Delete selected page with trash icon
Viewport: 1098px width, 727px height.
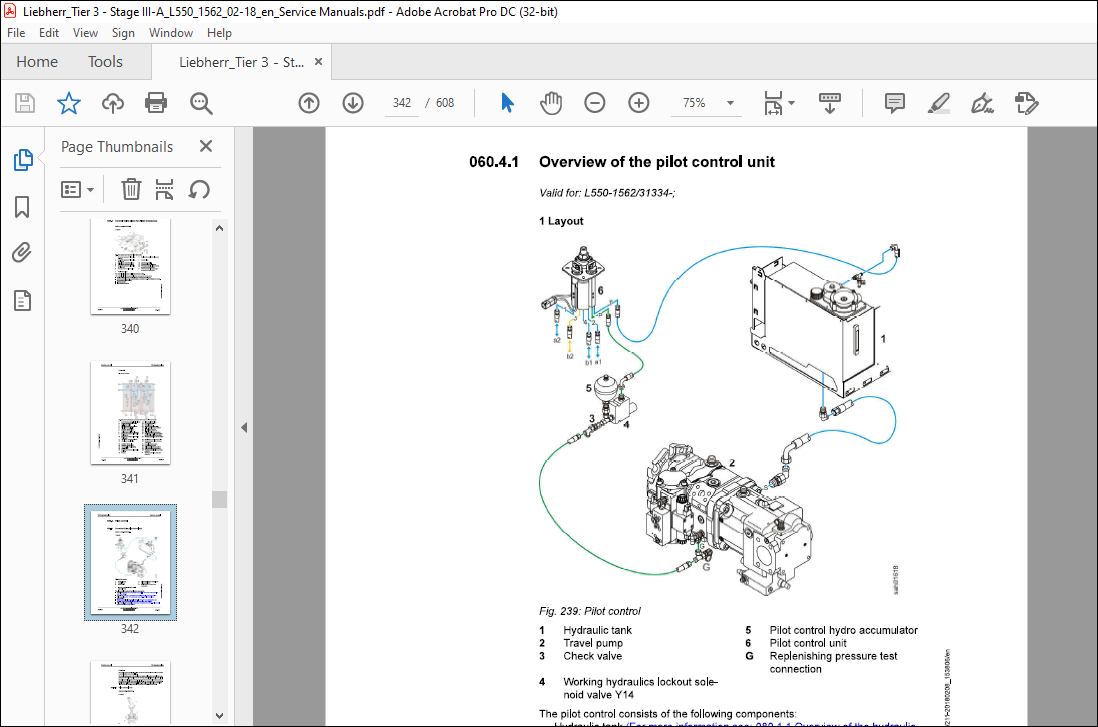[131, 189]
